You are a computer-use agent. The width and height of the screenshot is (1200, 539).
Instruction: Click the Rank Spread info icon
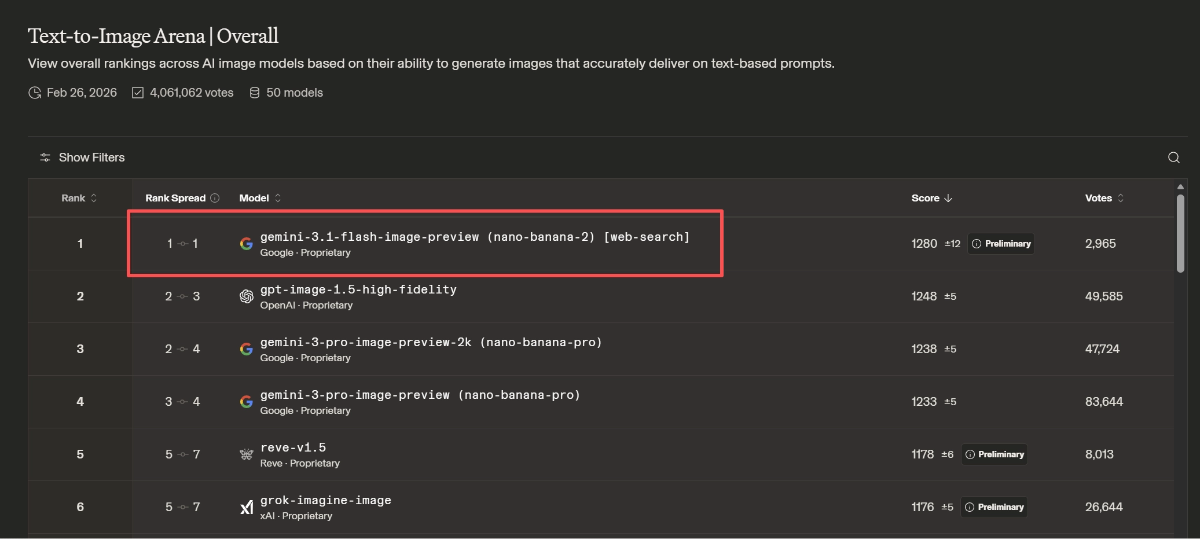coord(215,198)
